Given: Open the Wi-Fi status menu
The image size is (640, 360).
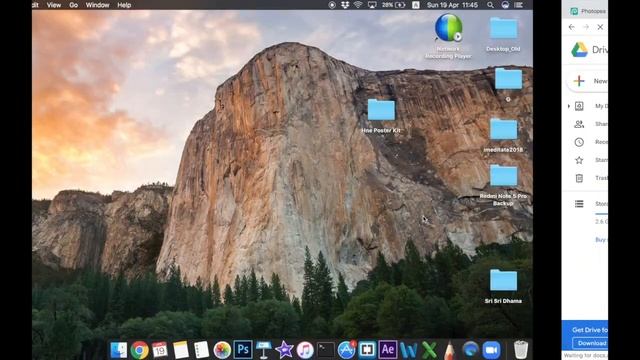Looking at the screenshot, I should tap(358, 5).
